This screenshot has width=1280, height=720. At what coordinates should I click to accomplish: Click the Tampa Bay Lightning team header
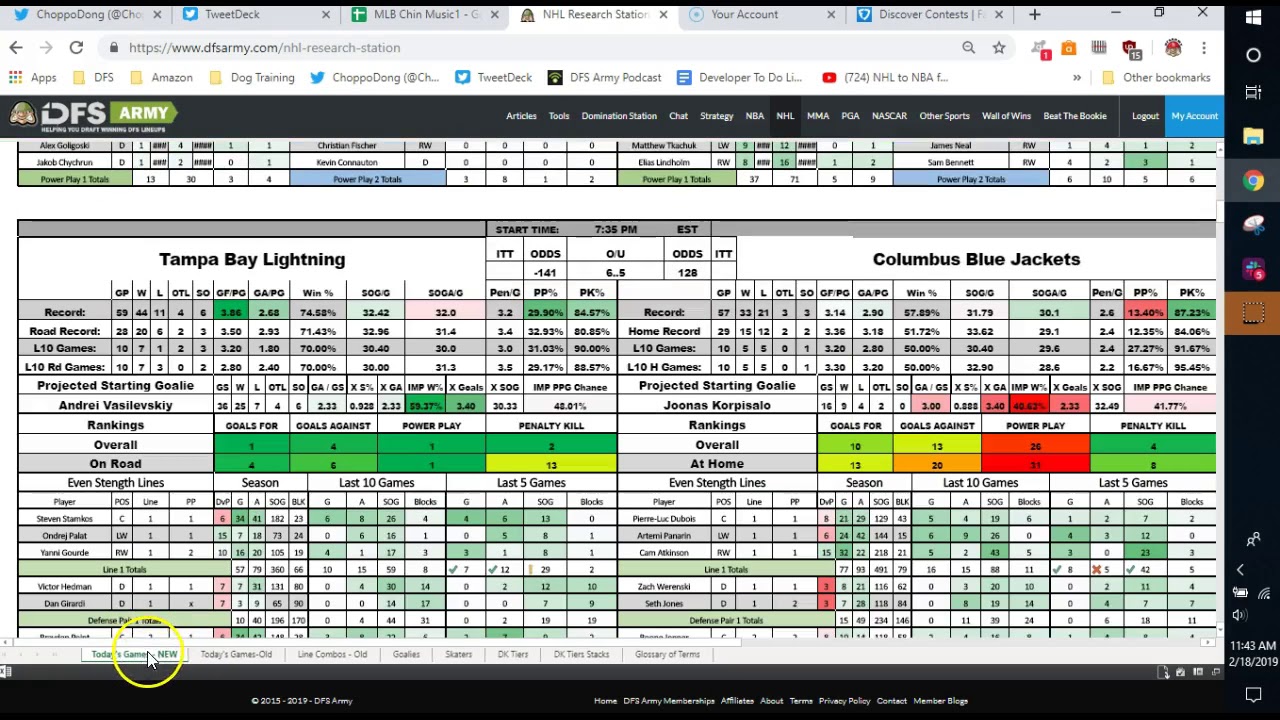point(252,260)
